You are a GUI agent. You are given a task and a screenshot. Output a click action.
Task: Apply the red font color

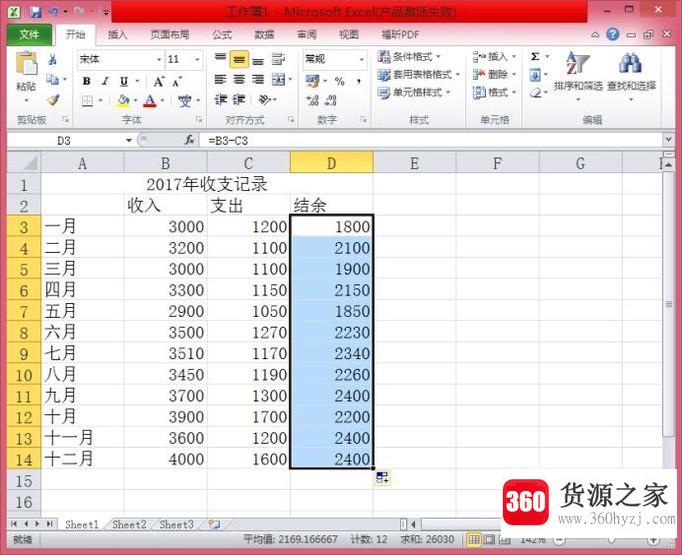coord(150,101)
